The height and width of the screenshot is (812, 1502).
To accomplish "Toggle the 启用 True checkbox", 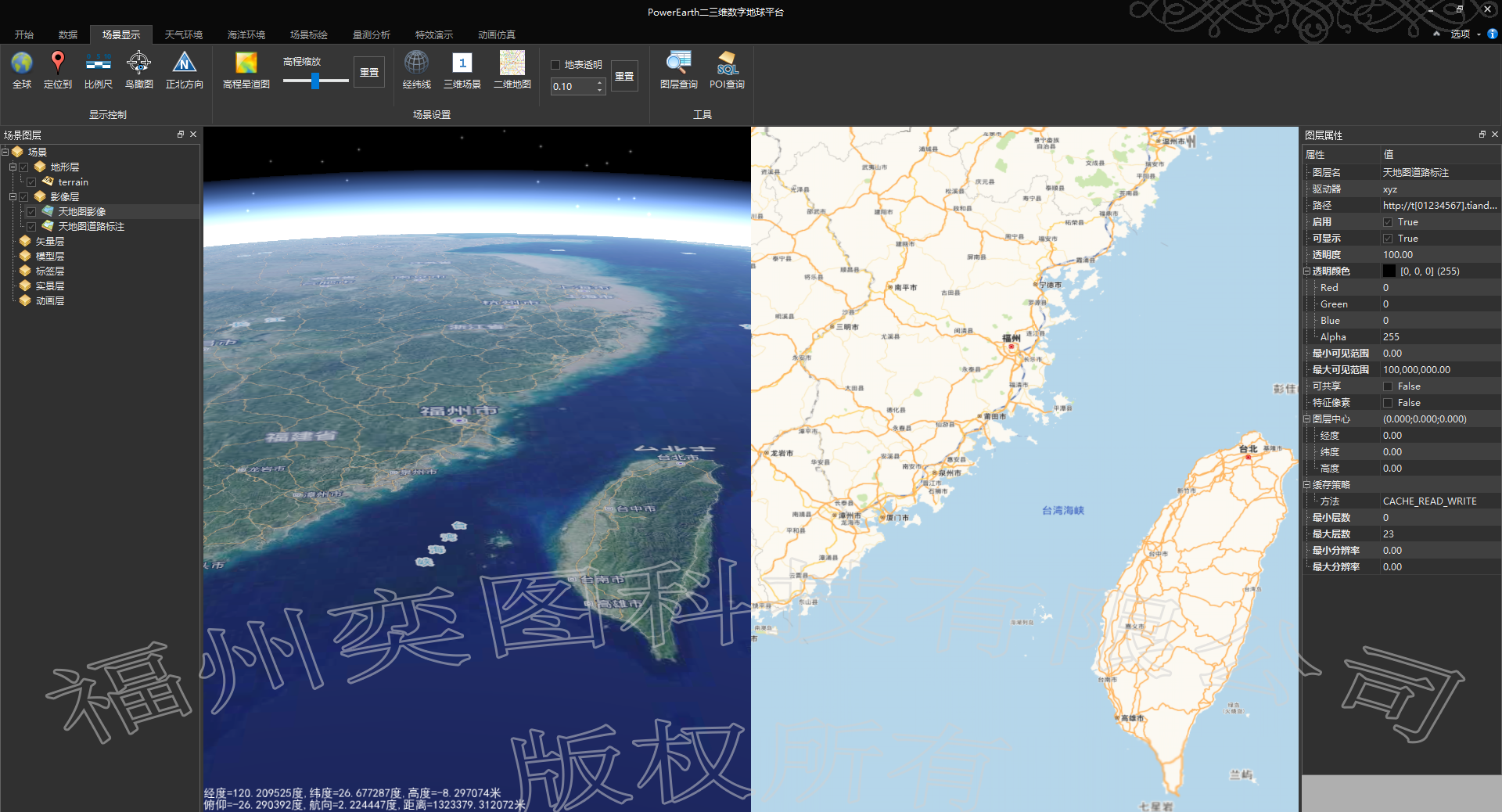I will click(1388, 222).
